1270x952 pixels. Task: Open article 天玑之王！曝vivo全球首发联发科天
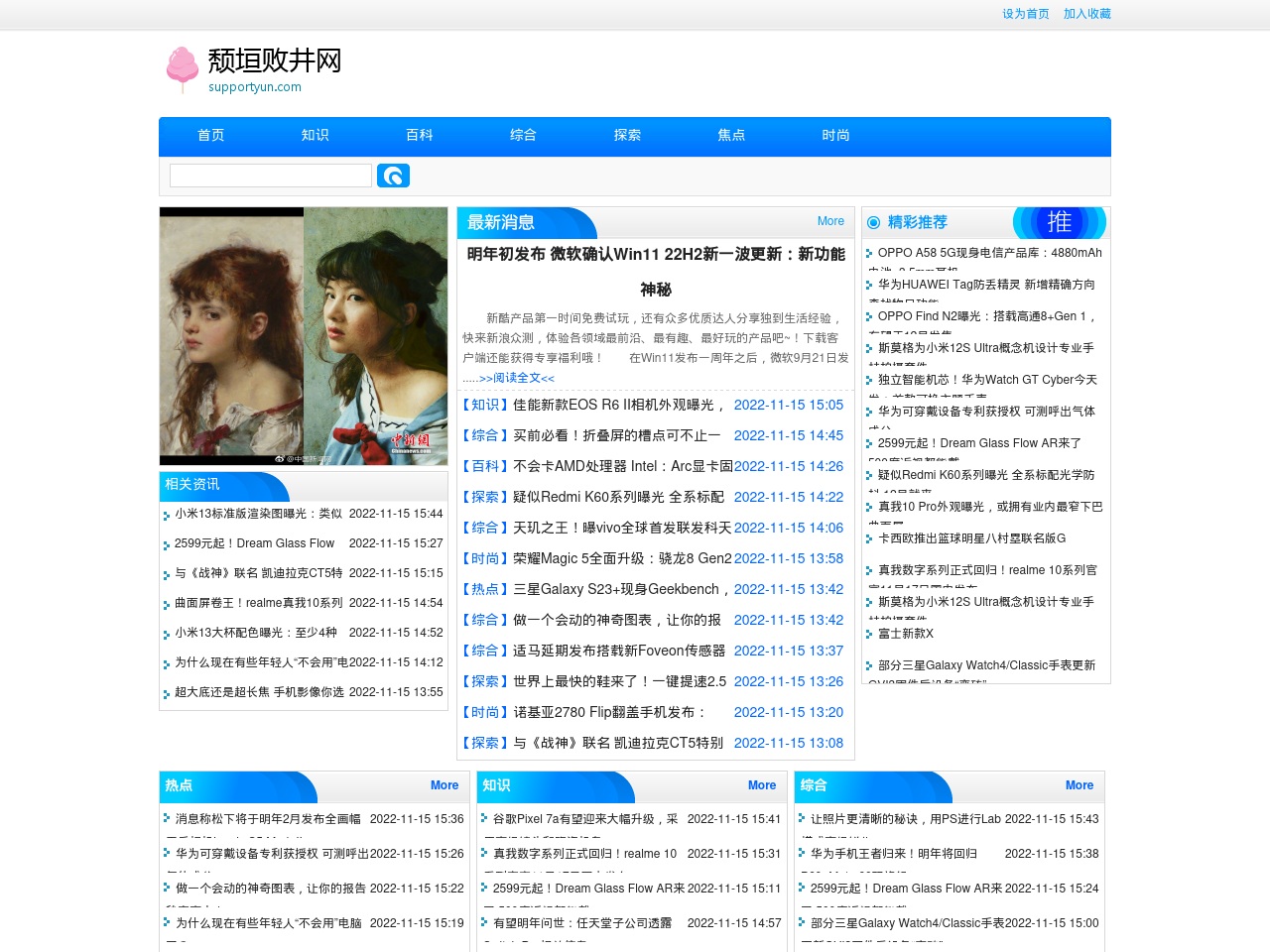[x=622, y=528]
